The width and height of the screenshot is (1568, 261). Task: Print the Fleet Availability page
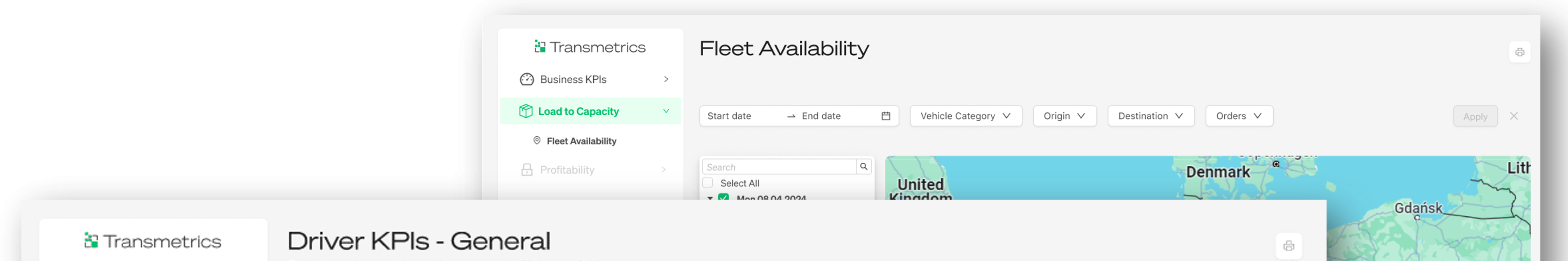point(1519,52)
